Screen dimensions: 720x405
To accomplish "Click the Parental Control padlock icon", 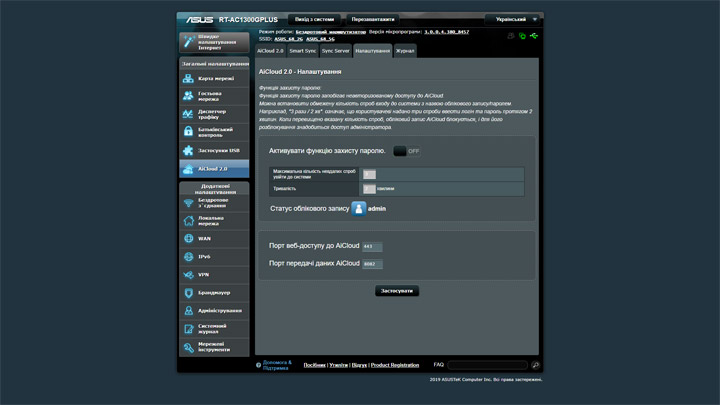I will coord(188,132).
